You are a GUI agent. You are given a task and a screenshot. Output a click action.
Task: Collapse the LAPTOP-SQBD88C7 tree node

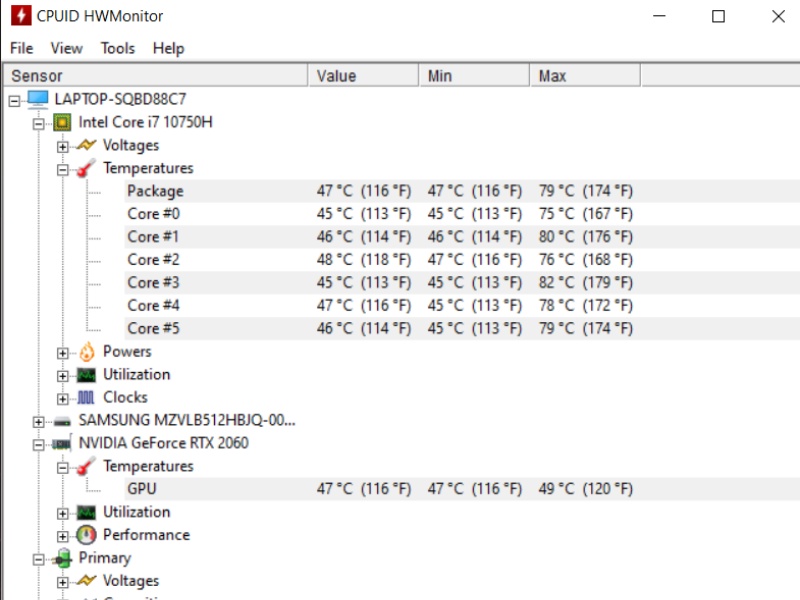tap(14, 101)
